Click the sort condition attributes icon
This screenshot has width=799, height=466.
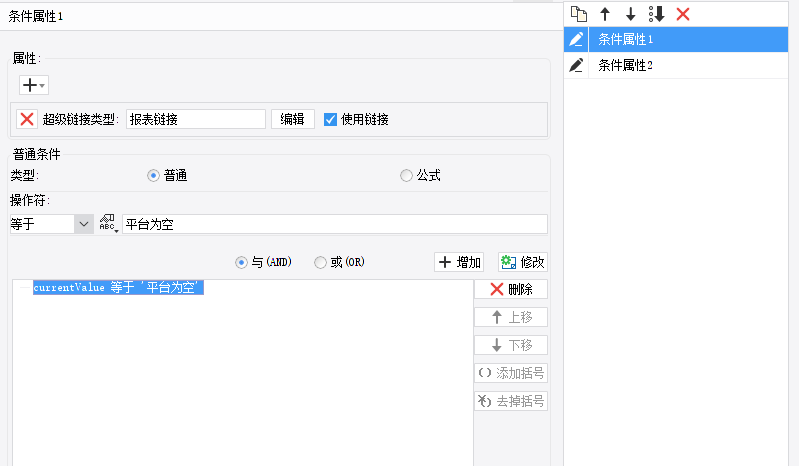pyautogui.click(x=656, y=14)
